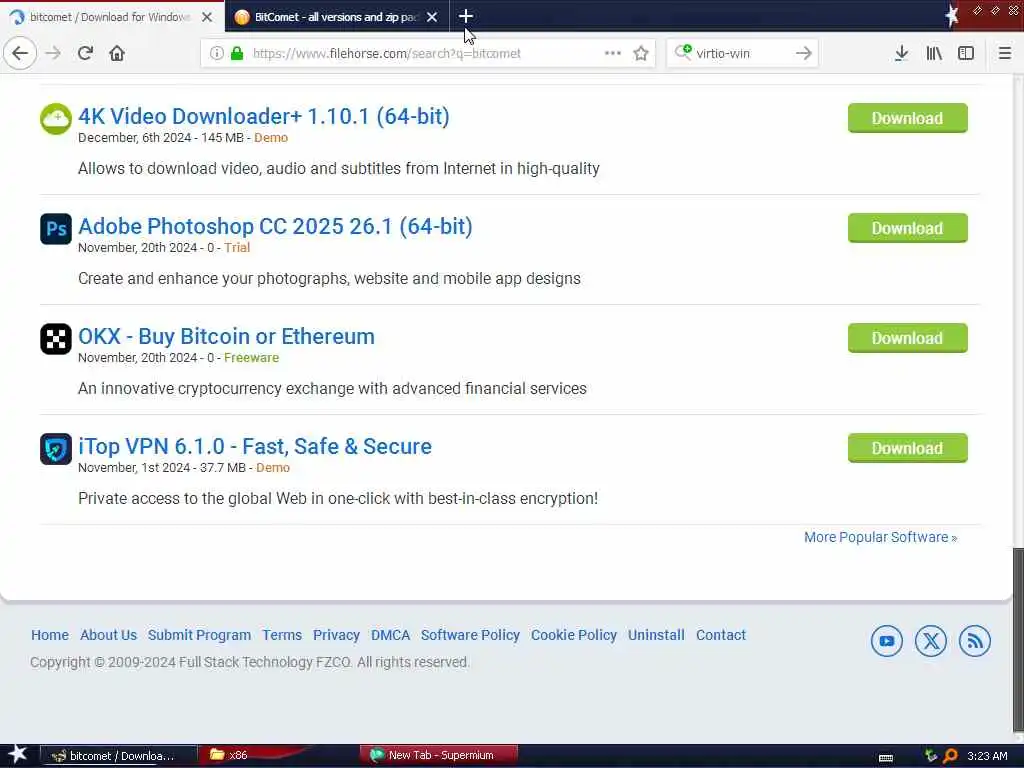Submit the virtio-win search arrow
Screen dimensions: 1024x768
tap(804, 53)
